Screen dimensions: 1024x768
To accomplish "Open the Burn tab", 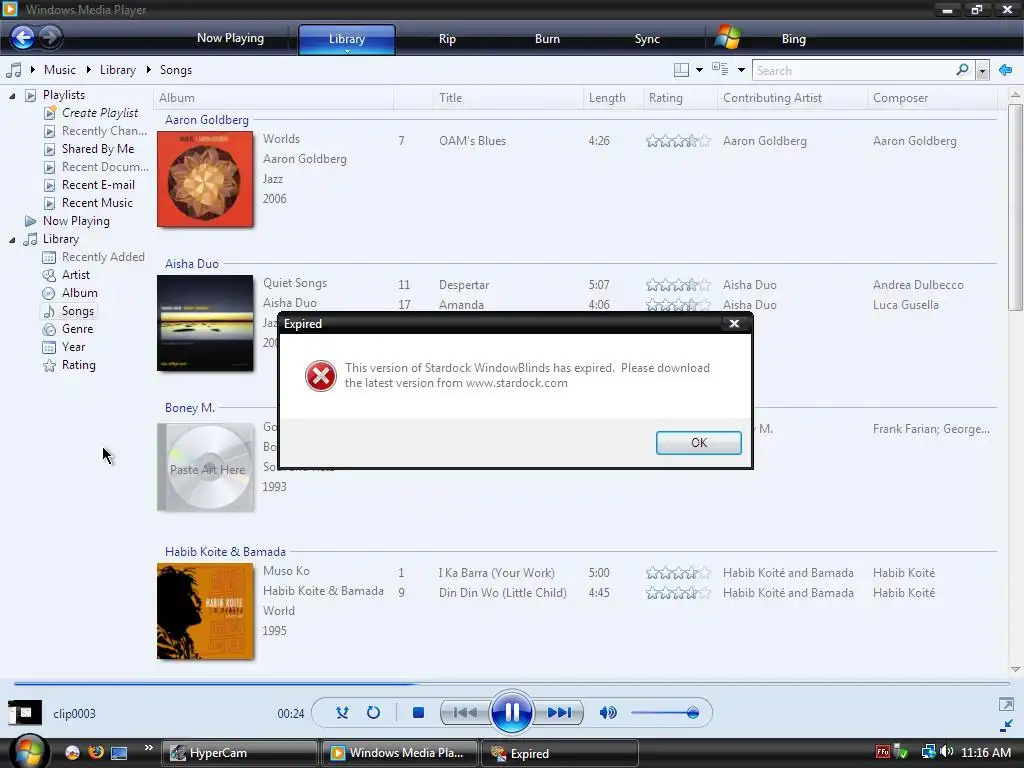I will tap(547, 39).
